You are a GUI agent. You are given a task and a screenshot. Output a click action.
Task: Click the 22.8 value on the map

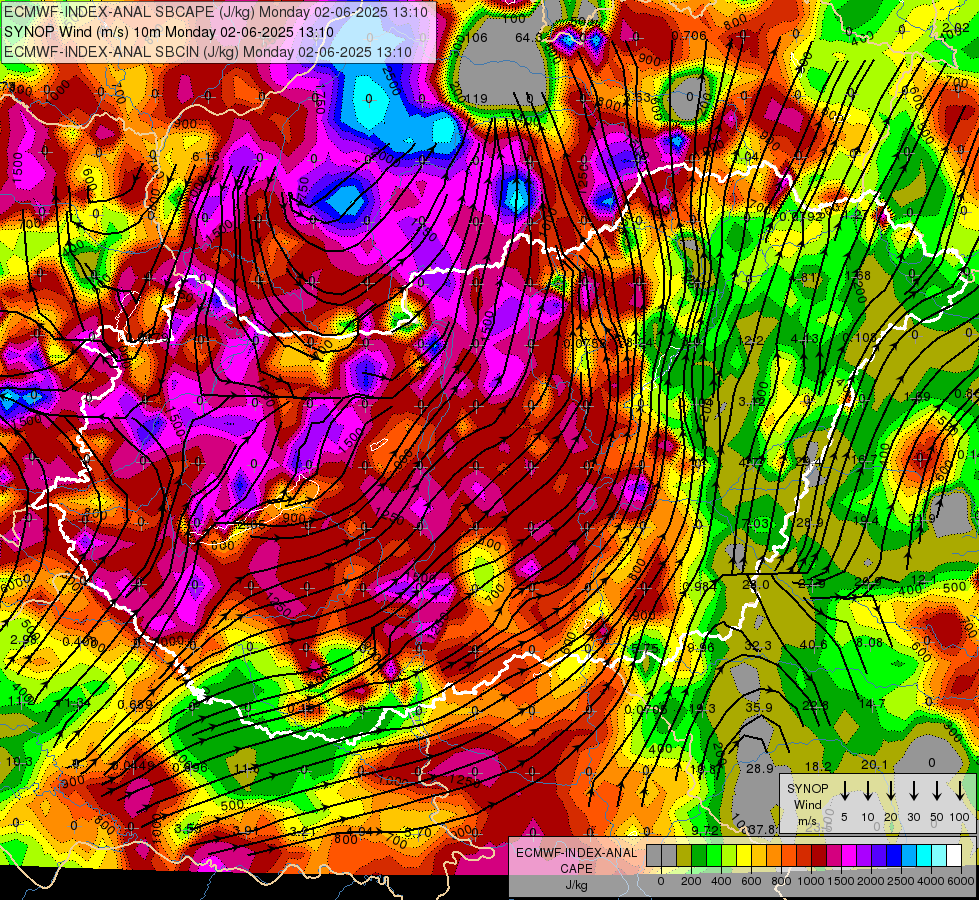pyautogui.click(x=815, y=706)
